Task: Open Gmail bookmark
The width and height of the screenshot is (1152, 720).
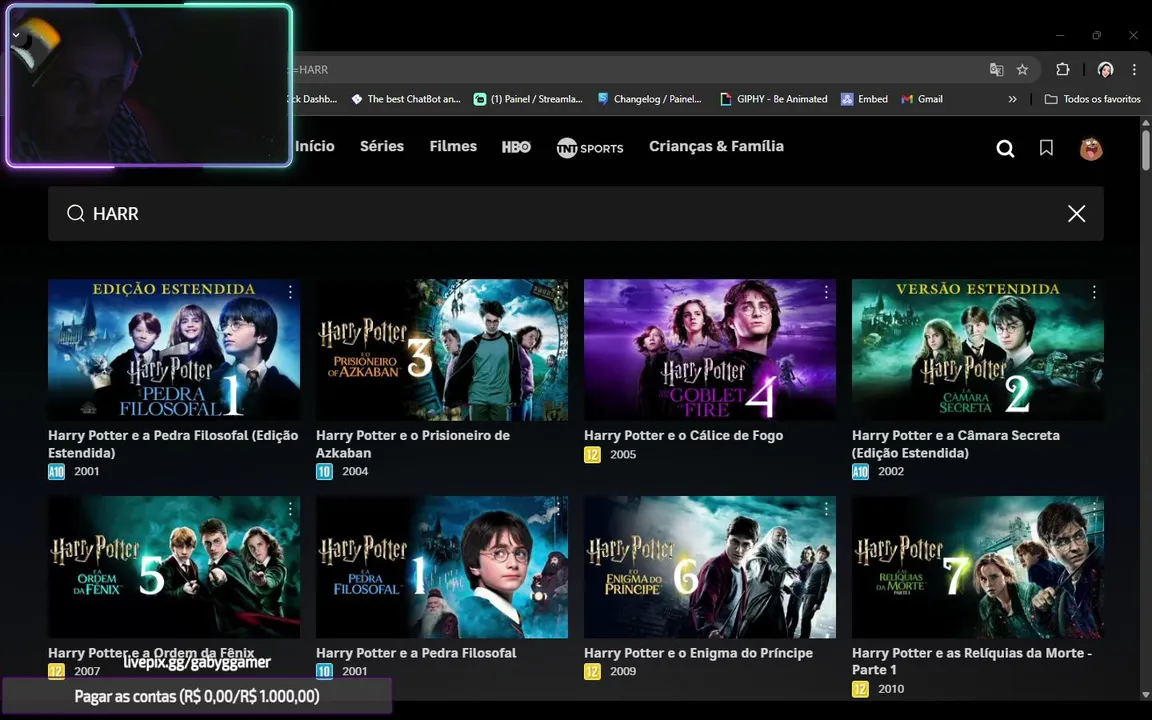Action: tap(922, 99)
